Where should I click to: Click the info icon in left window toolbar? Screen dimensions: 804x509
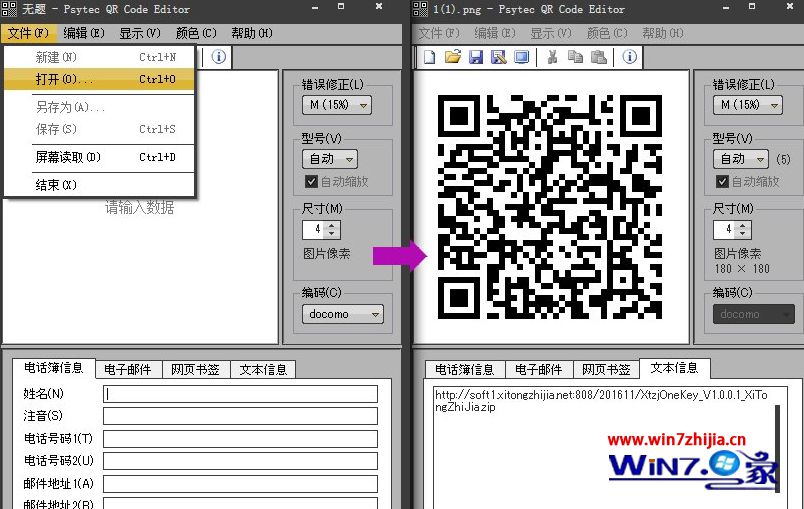click(x=219, y=57)
